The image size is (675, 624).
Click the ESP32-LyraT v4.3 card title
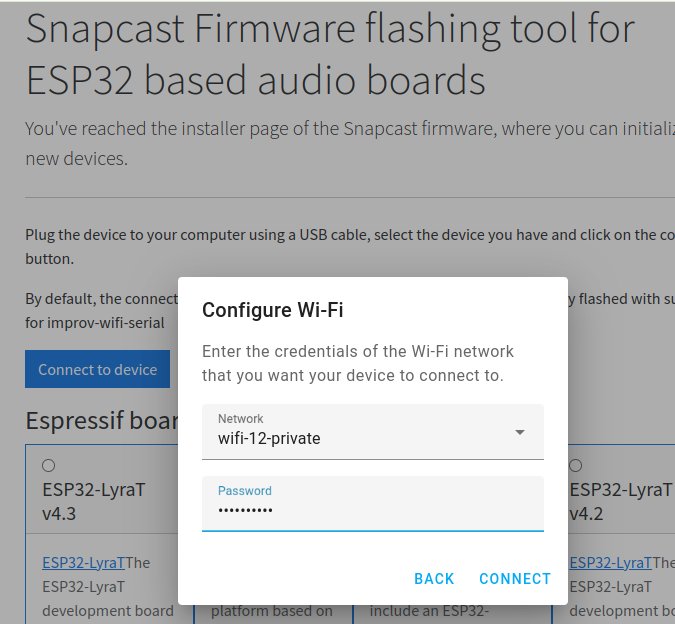pos(94,501)
